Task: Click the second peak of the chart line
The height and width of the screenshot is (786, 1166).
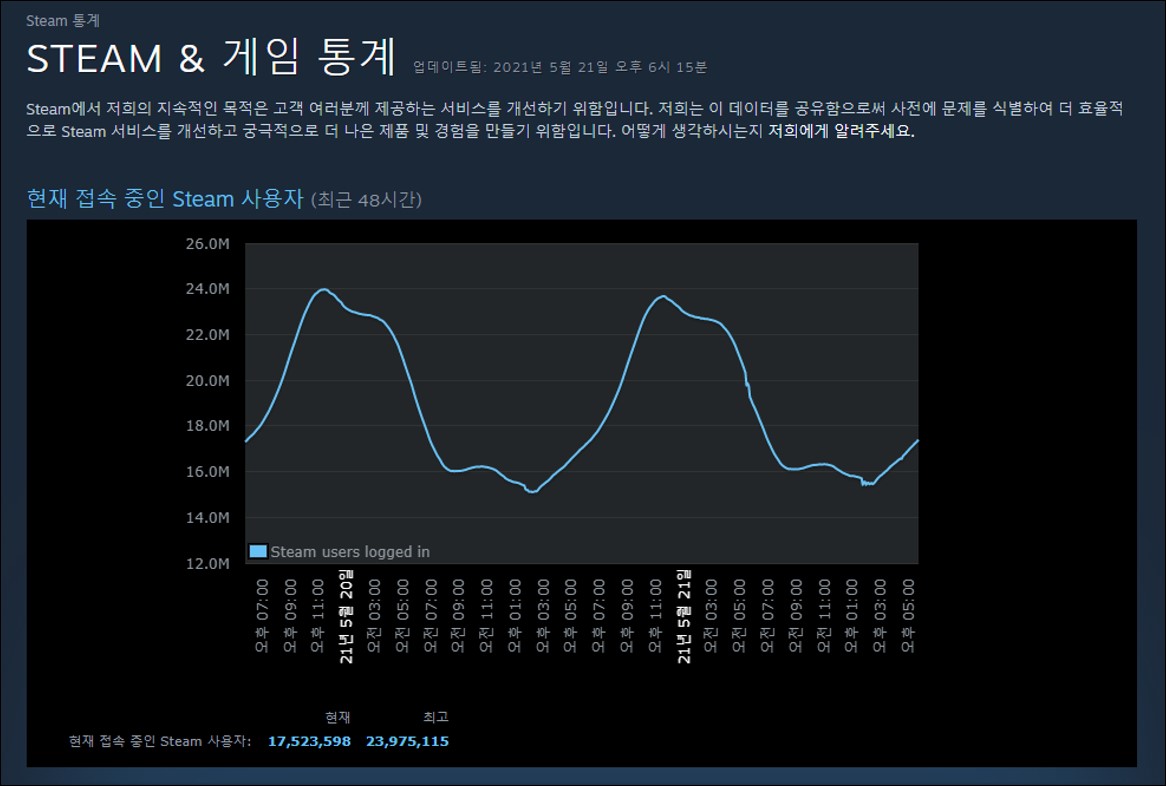Action: [663, 296]
